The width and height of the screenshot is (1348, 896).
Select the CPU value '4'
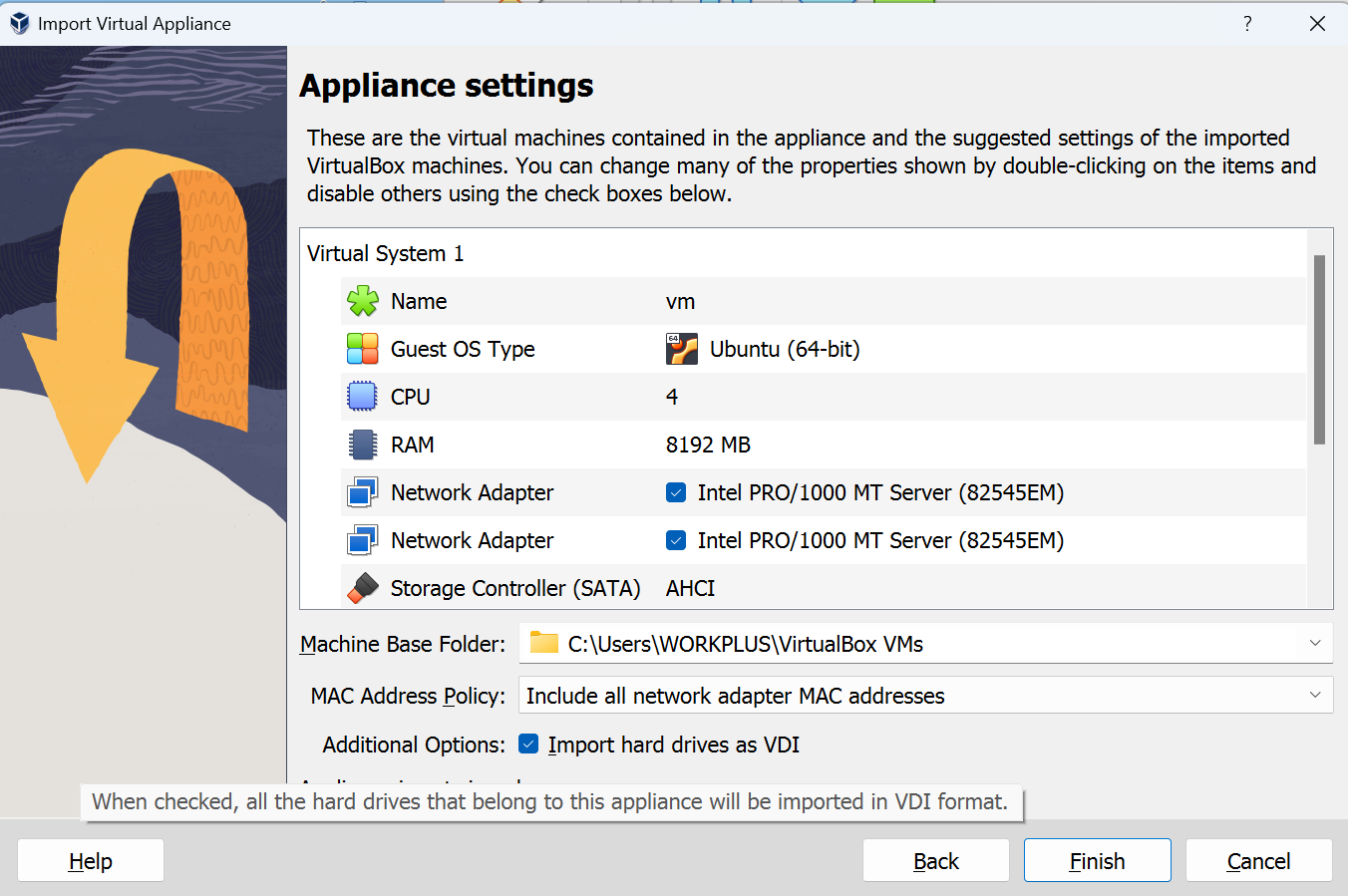[x=672, y=397]
